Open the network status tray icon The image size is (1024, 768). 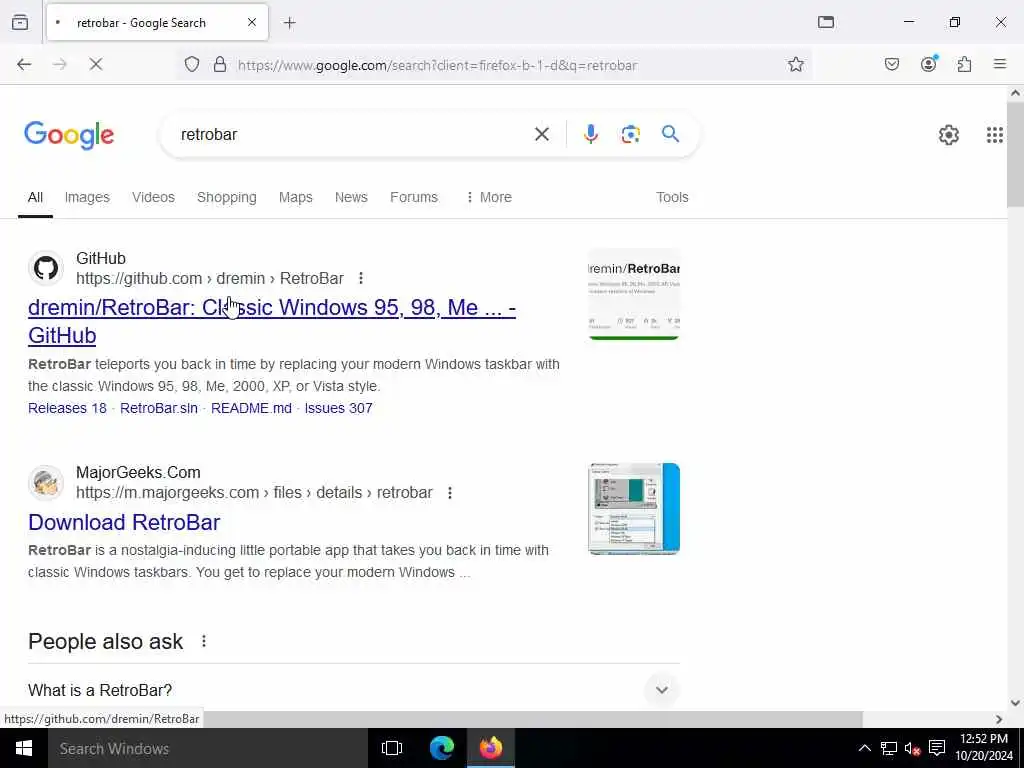tap(888, 748)
